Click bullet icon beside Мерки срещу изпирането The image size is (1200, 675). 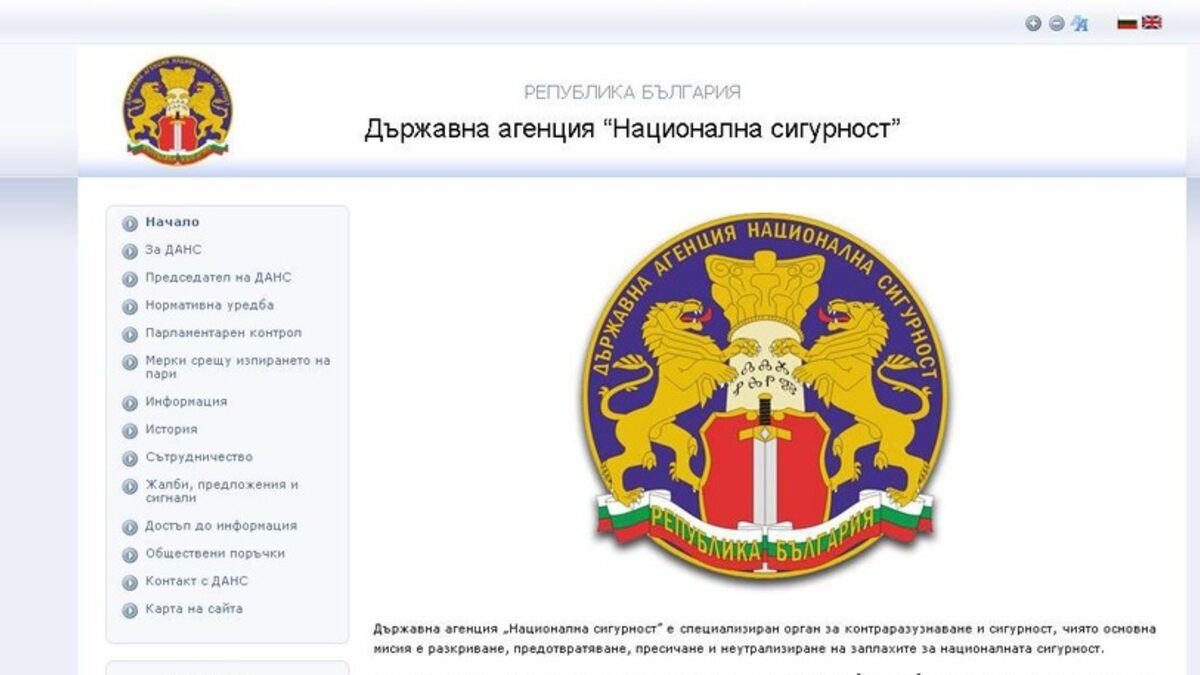[x=129, y=363]
